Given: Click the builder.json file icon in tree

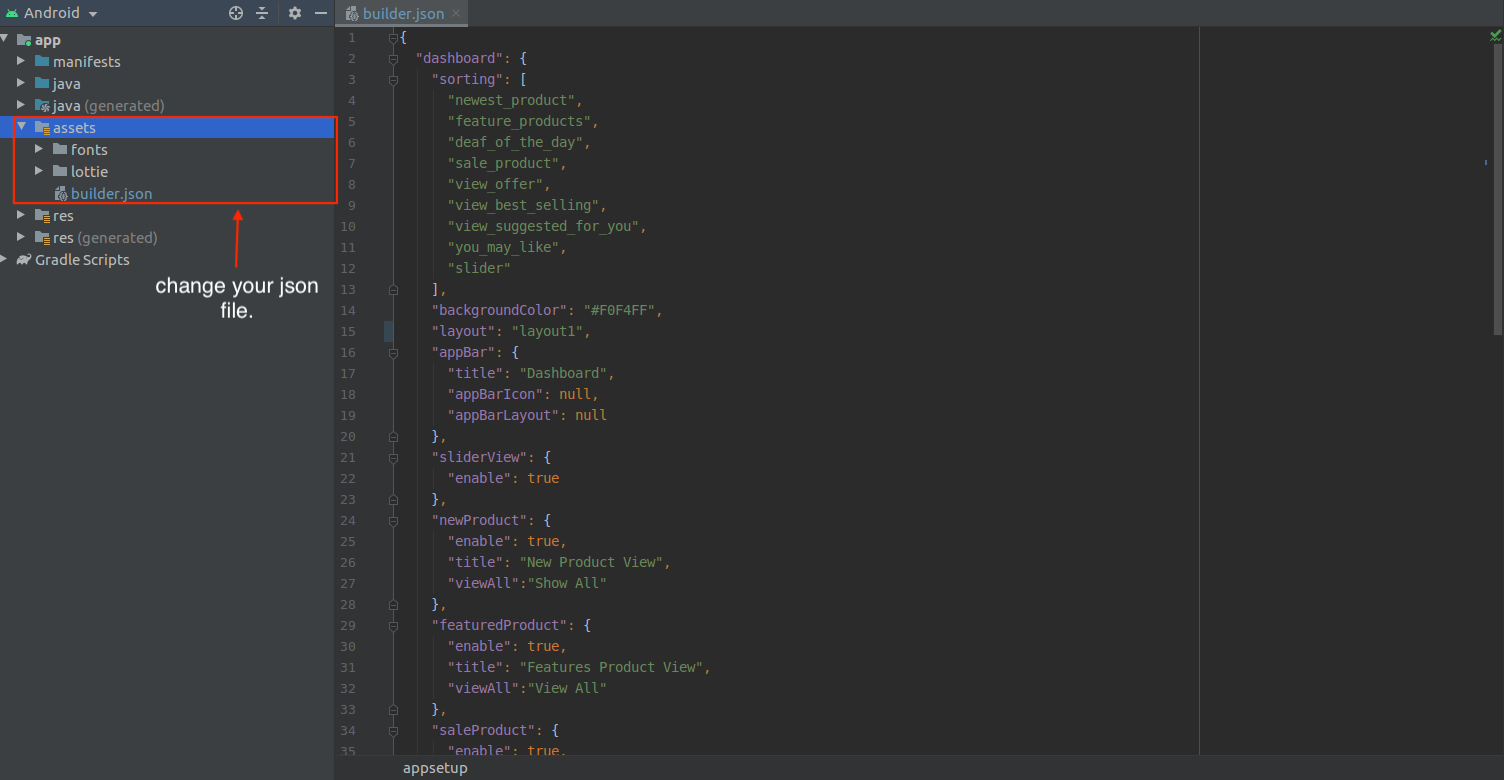Looking at the screenshot, I should pos(61,194).
